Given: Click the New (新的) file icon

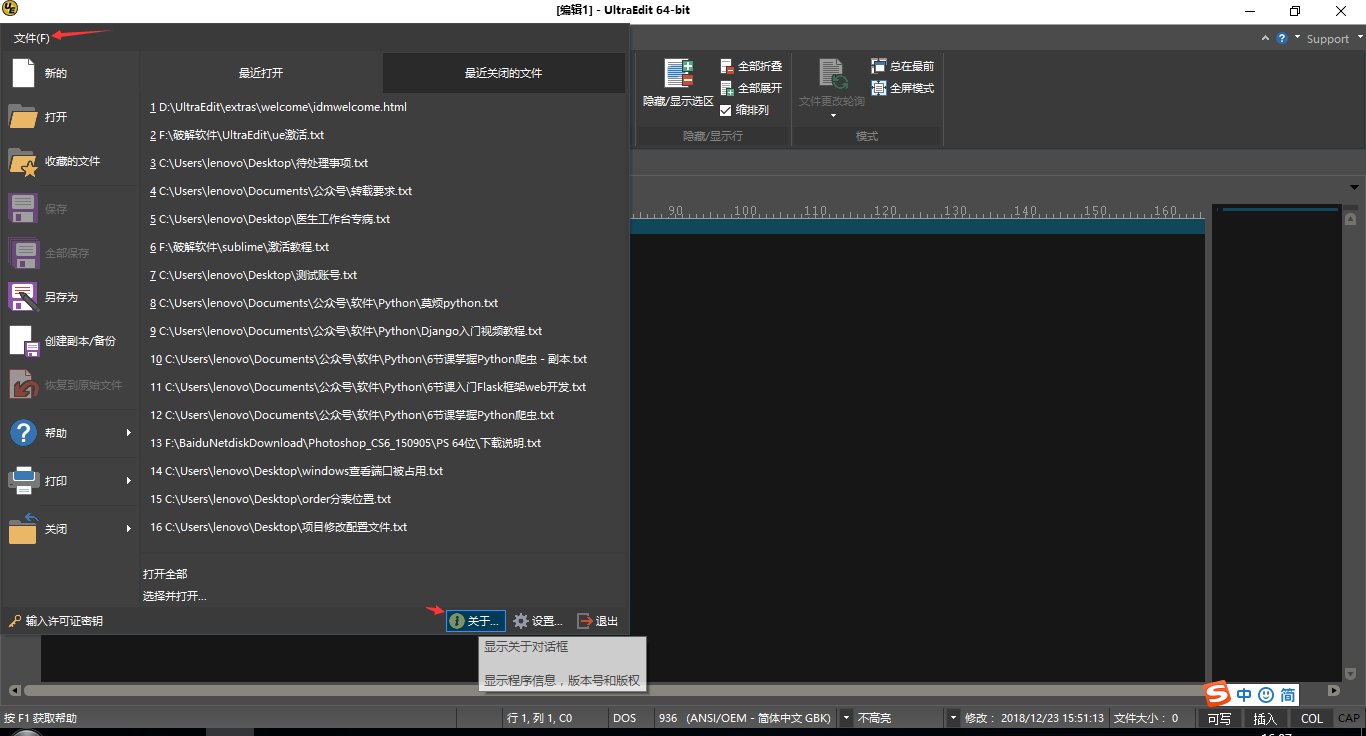Looking at the screenshot, I should 23,73.
